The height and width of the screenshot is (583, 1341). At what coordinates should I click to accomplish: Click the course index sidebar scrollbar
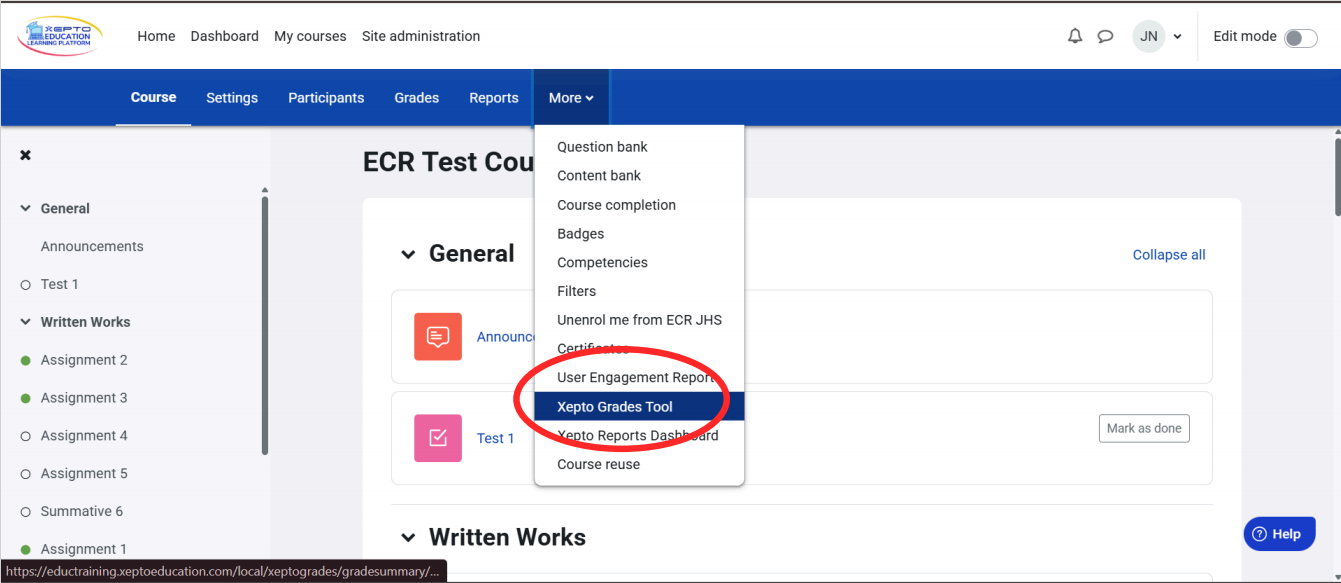264,325
